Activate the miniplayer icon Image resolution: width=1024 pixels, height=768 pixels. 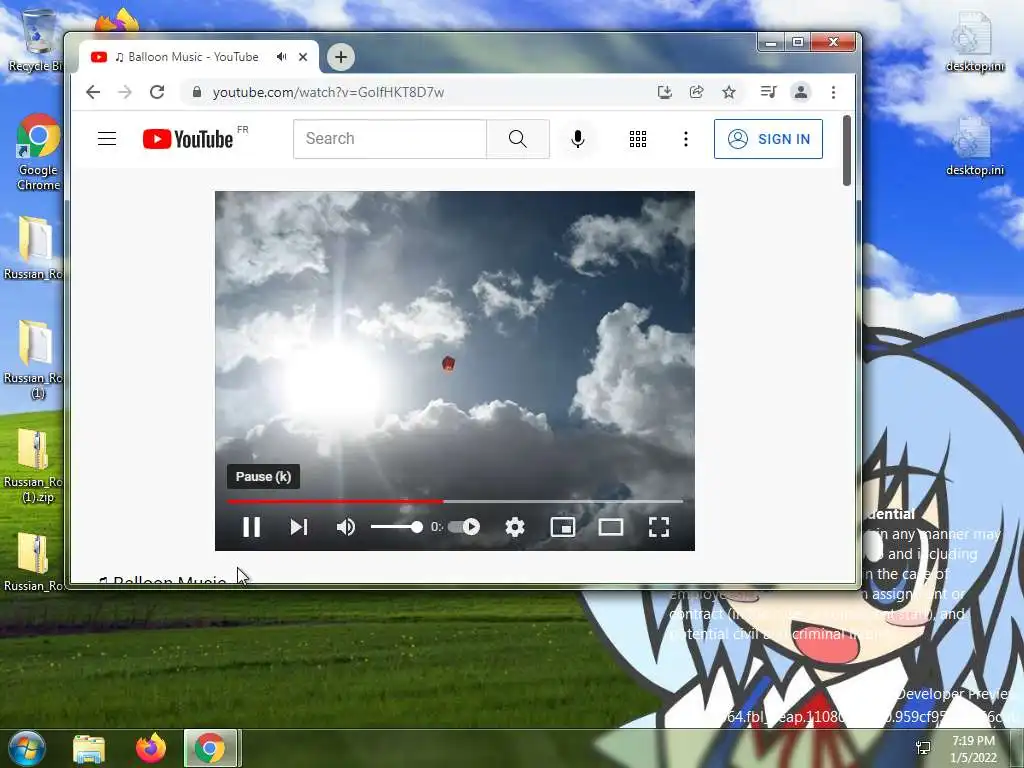(563, 527)
